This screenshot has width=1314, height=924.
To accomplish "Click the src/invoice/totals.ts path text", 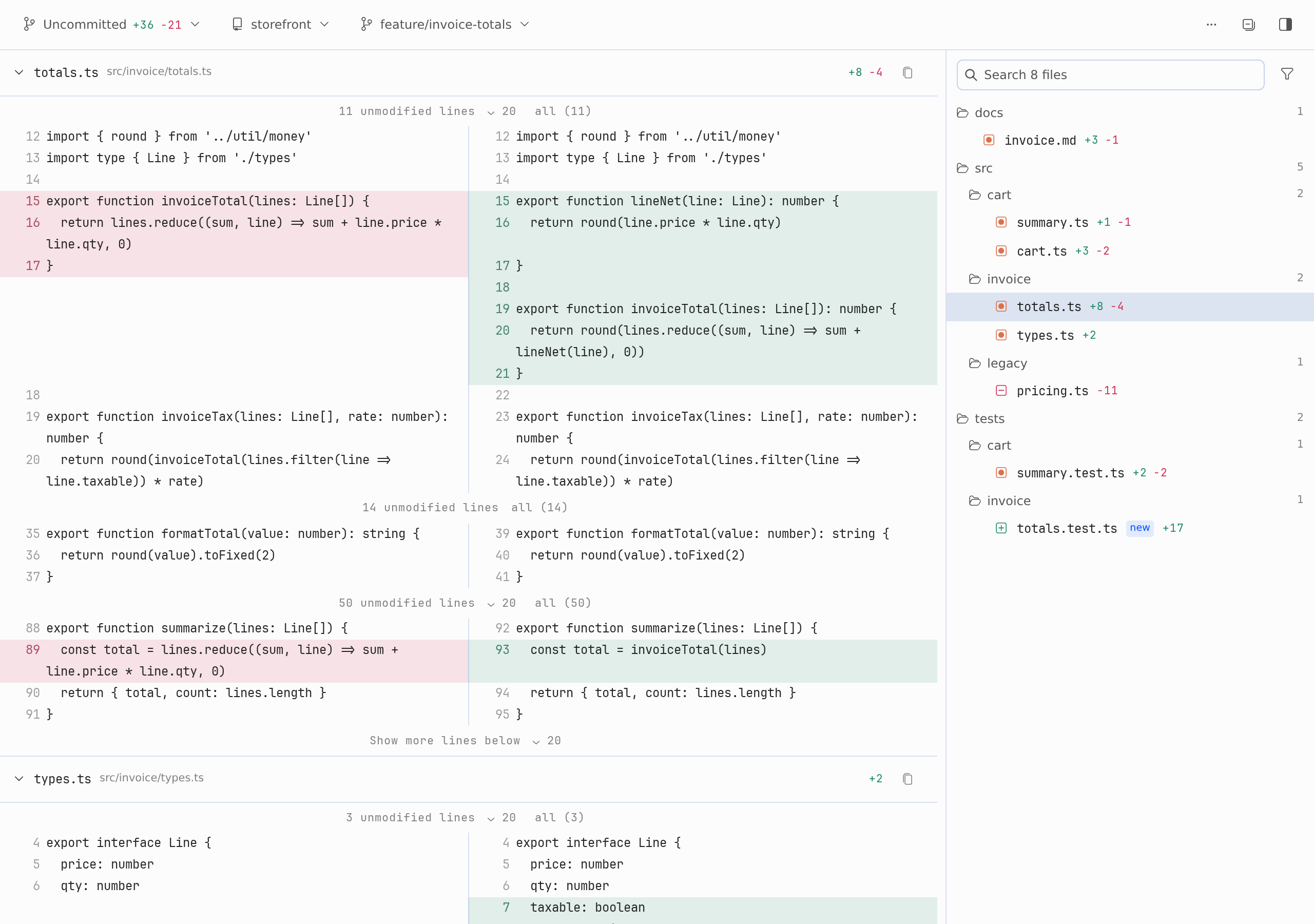I will pyautogui.click(x=159, y=71).
